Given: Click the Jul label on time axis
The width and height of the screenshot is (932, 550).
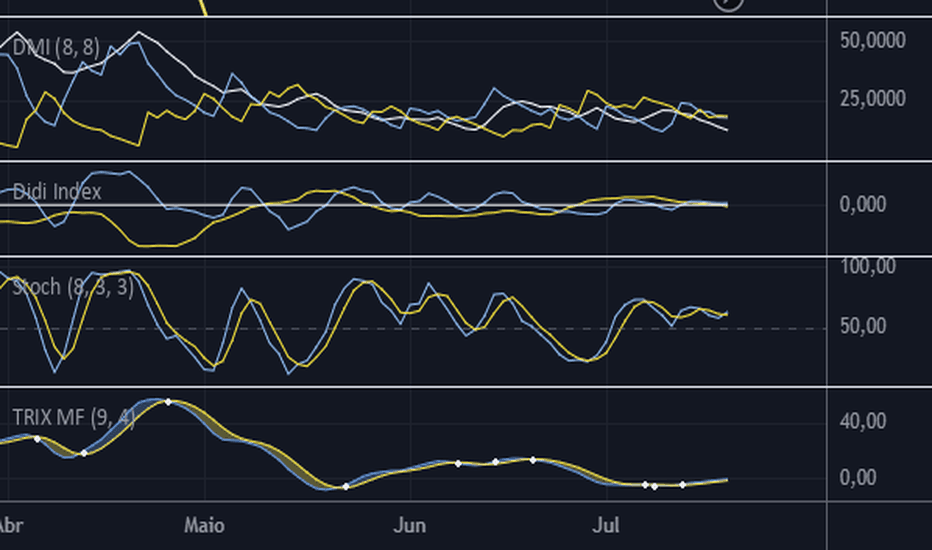Looking at the screenshot, I should point(606,526).
